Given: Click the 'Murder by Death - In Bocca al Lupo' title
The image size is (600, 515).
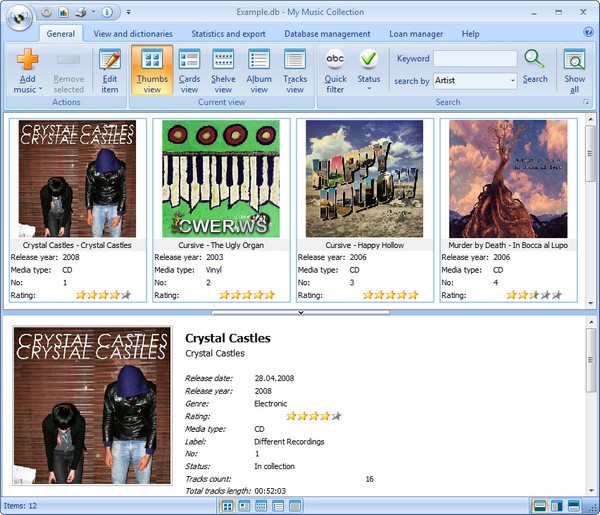Looking at the screenshot, I should pyautogui.click(x=508, y=245).
